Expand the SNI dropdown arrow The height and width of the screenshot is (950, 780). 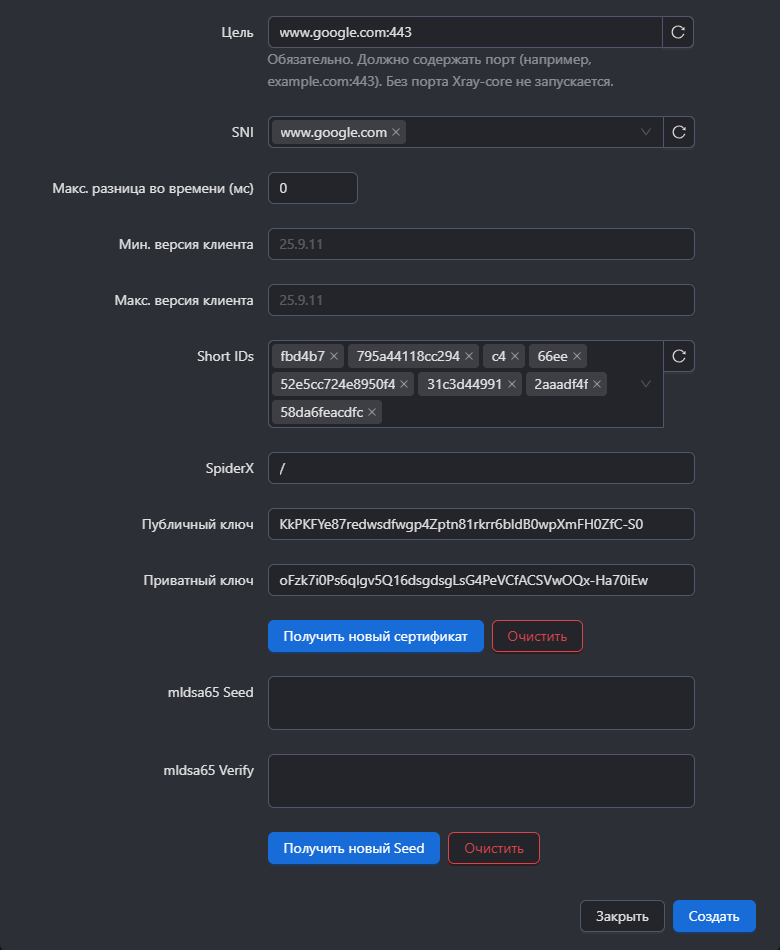click(x=646, y=132)
